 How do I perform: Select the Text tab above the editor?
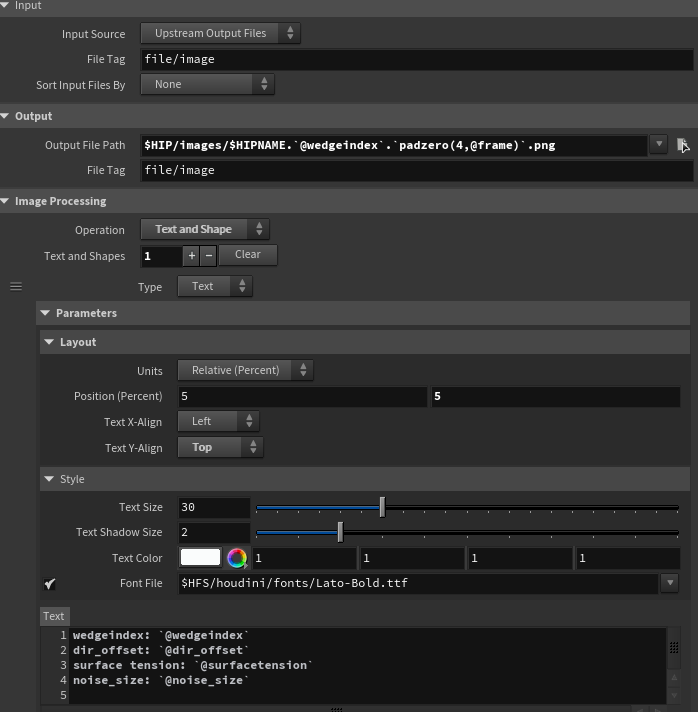click(54, 616)
